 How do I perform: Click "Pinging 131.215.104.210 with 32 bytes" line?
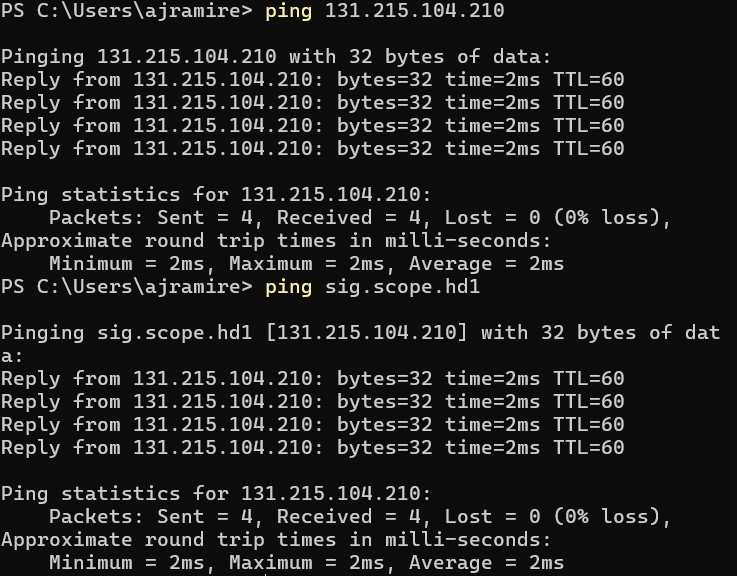276,57
